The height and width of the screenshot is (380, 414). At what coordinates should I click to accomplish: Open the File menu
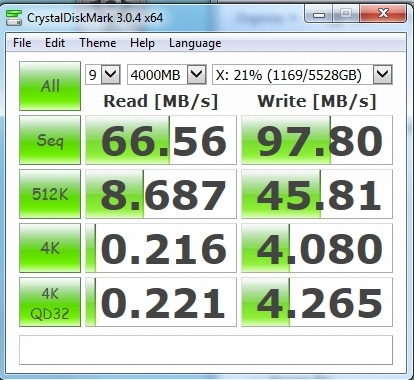(22, 43)
